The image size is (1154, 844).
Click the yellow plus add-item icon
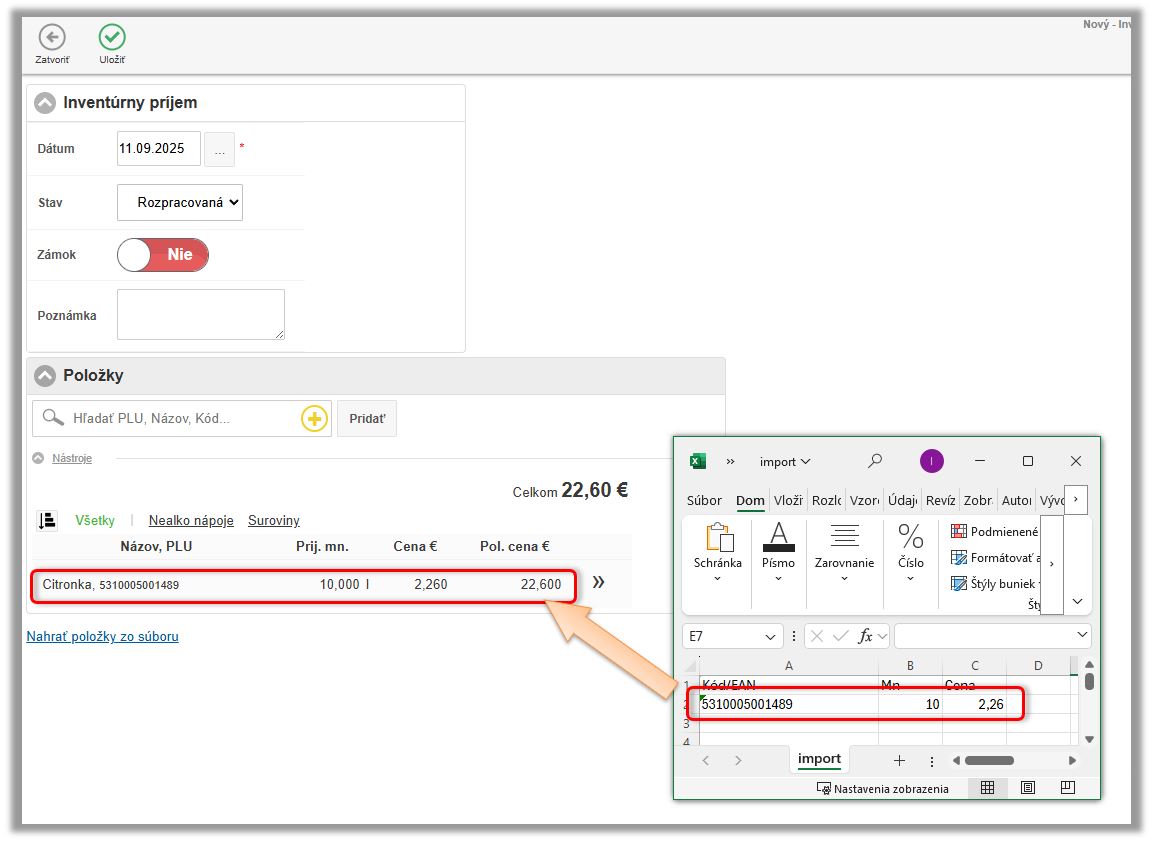(314, 419)
